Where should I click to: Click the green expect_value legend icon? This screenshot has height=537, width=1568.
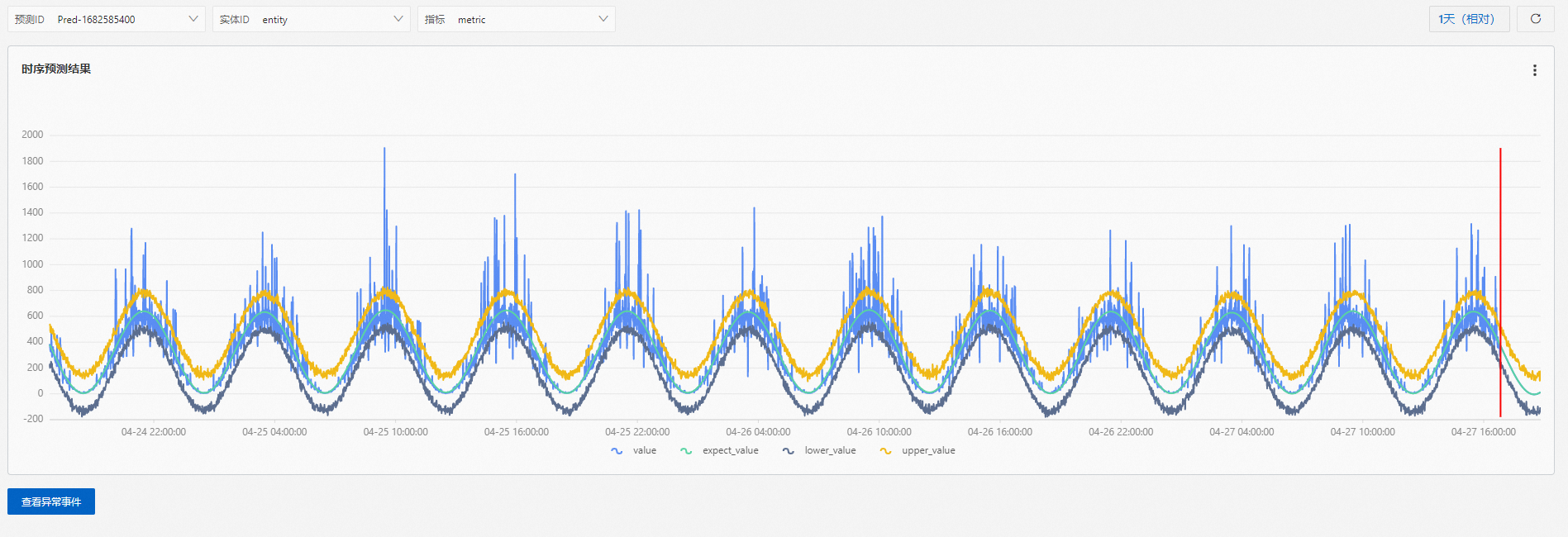tap(686, 451)
